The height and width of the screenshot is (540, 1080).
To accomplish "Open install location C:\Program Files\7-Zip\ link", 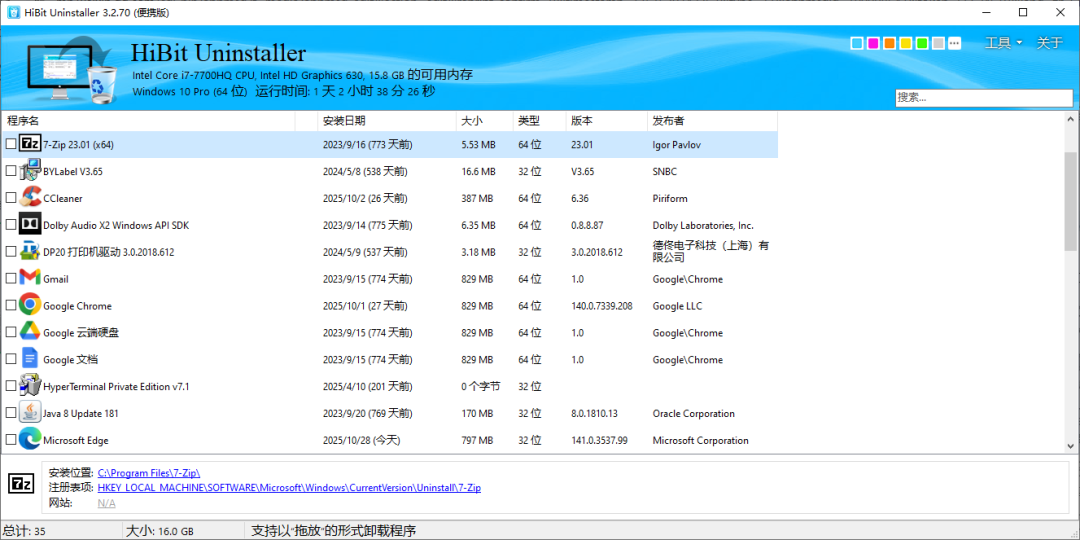I will [x=149, y=472].
